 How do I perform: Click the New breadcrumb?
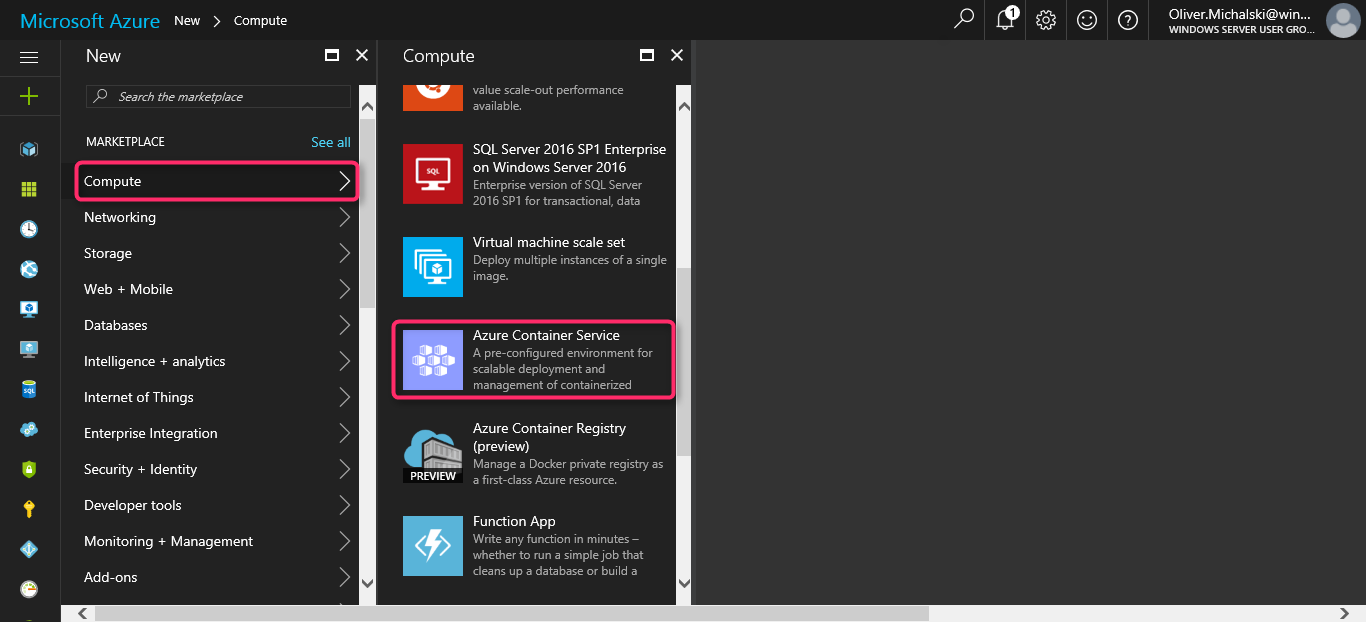(187, 20)
